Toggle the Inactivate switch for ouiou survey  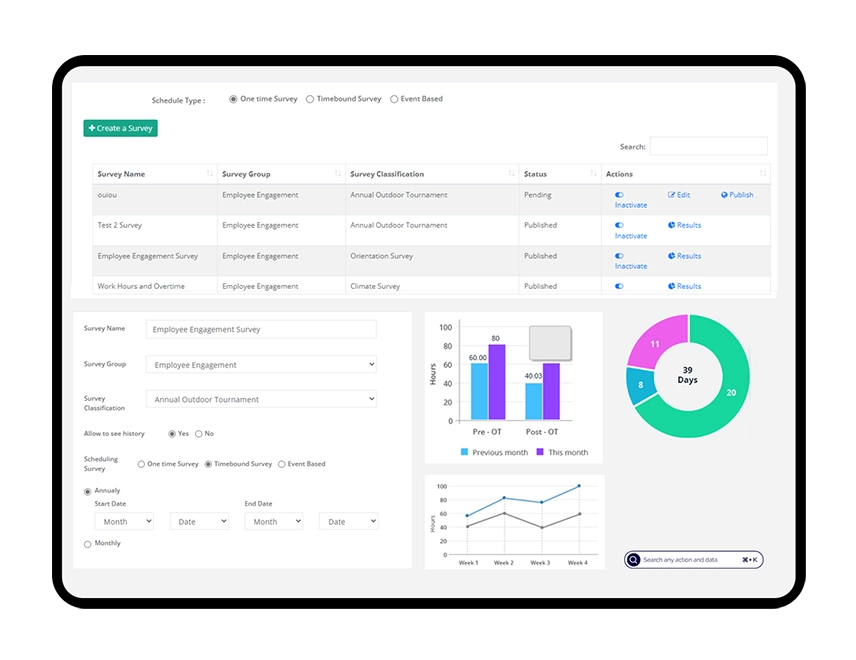point(620,195)
